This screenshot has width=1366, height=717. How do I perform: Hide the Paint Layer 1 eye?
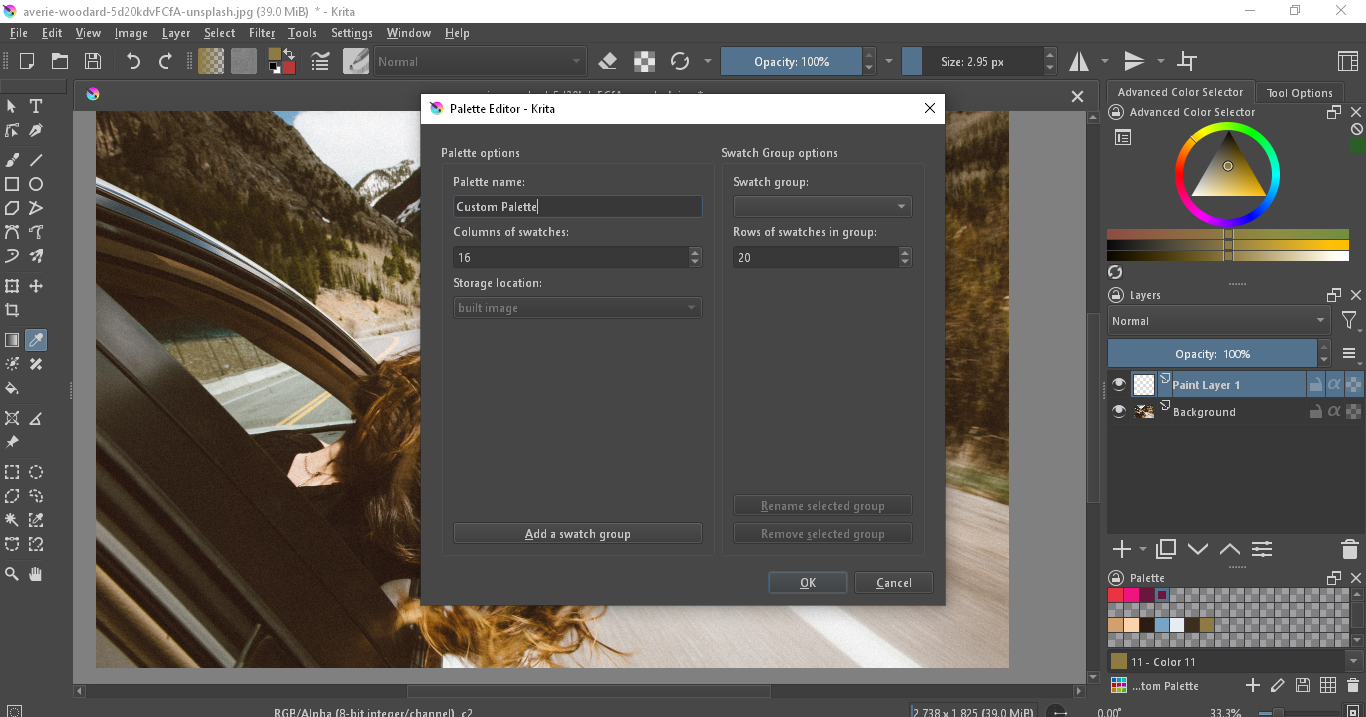point(1119,384)
